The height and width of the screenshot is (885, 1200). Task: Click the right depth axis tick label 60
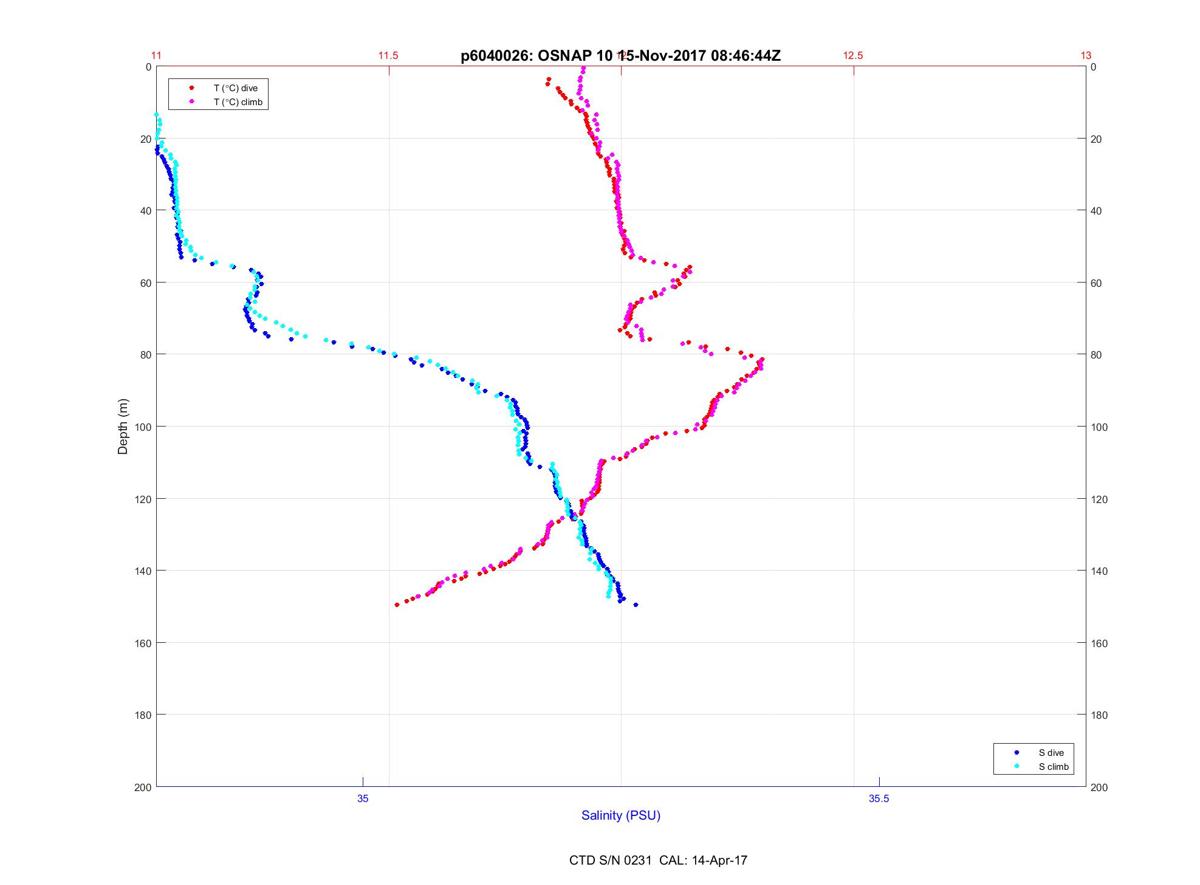click(x=1097, y=283)
